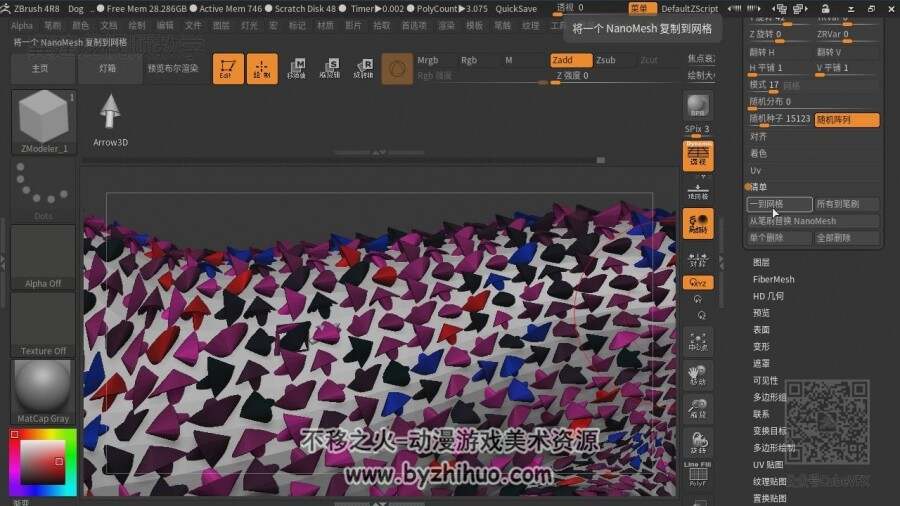The height and width of the screenshot is (506, 900).
Task: Toggle the orange XYZ rotation icon
Action: 698,283
